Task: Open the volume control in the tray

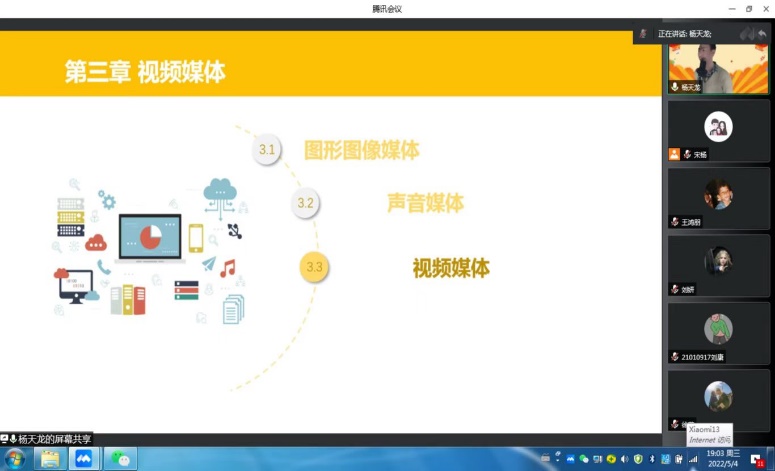Action: (625, 459)
